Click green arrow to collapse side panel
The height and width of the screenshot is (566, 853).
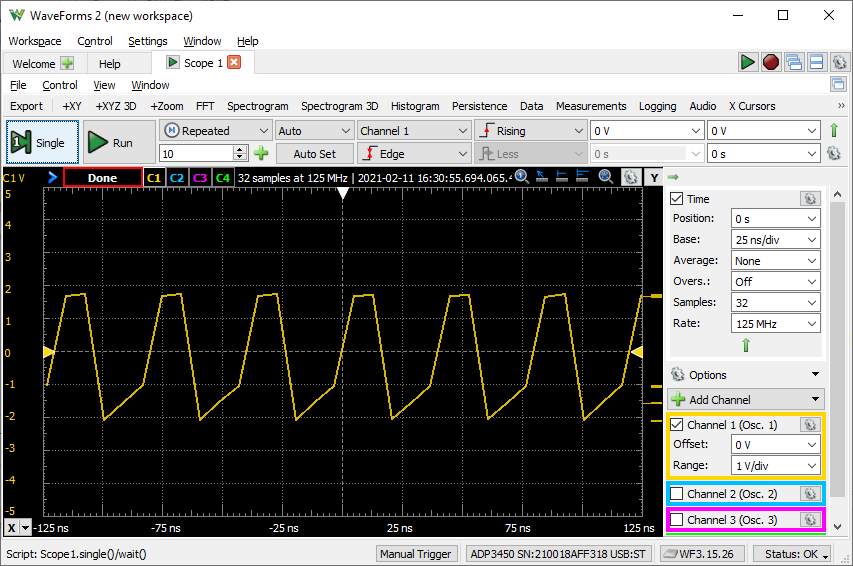pyautogui.click(x=673, y=177)
